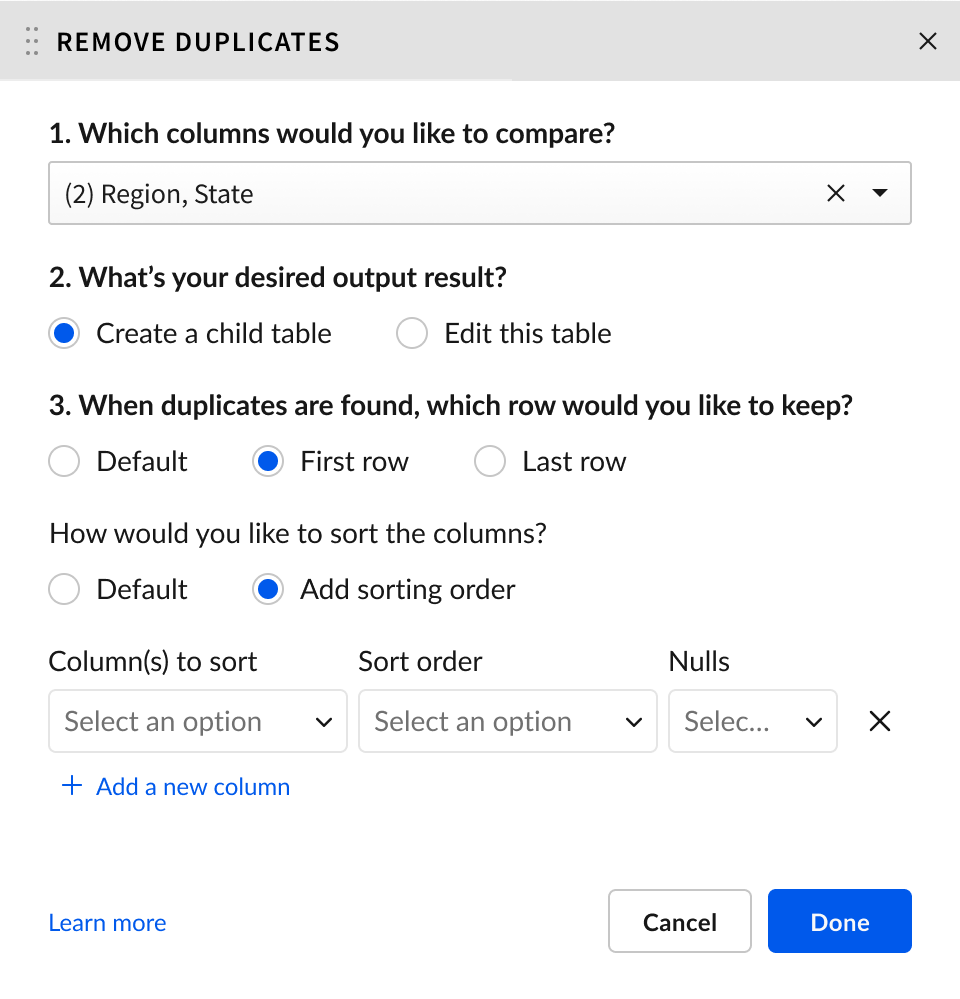
Task: Grab the dialog drag handle icon
Action: (32, 41)
